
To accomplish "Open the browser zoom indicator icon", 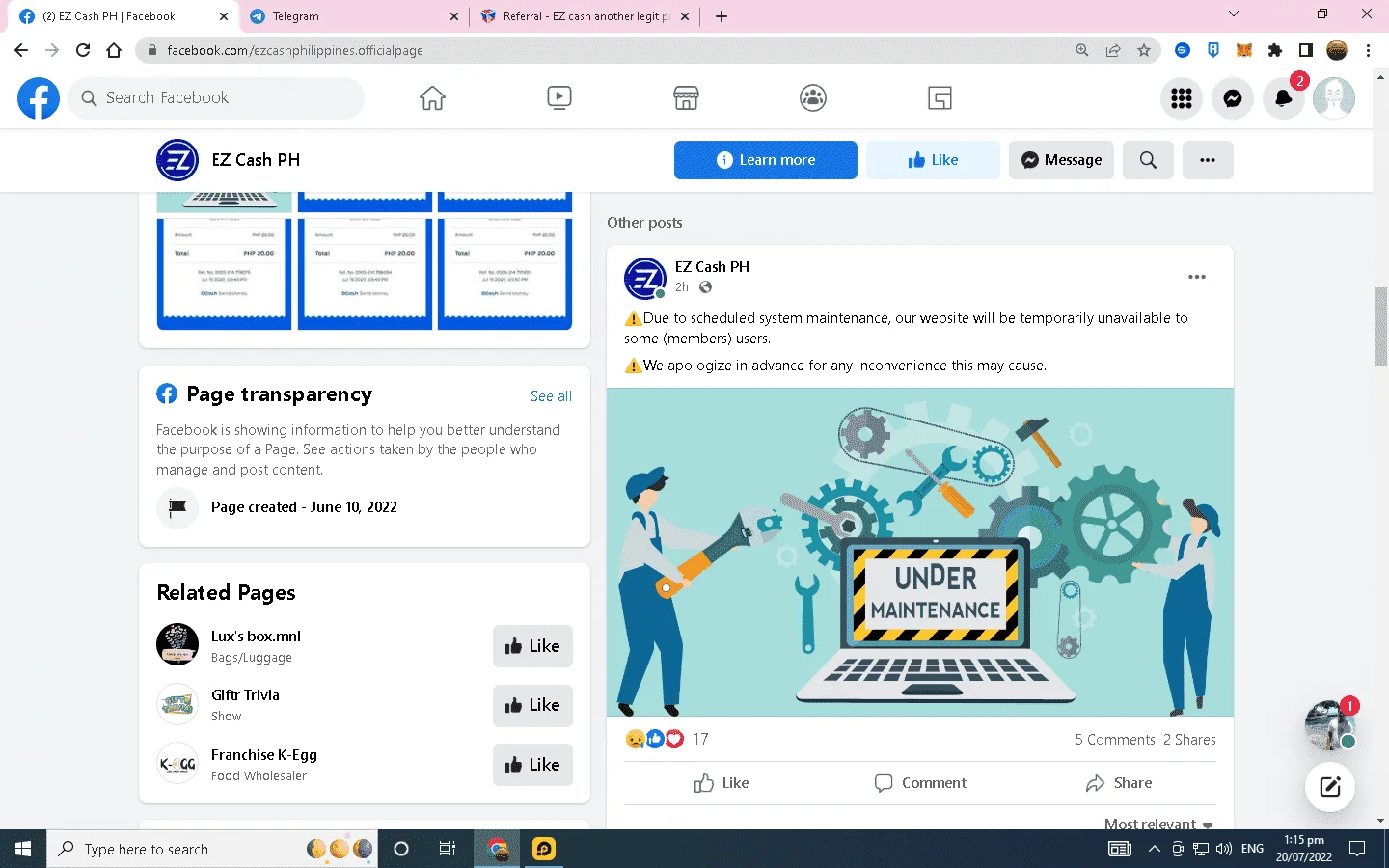I will point(1082,50).
